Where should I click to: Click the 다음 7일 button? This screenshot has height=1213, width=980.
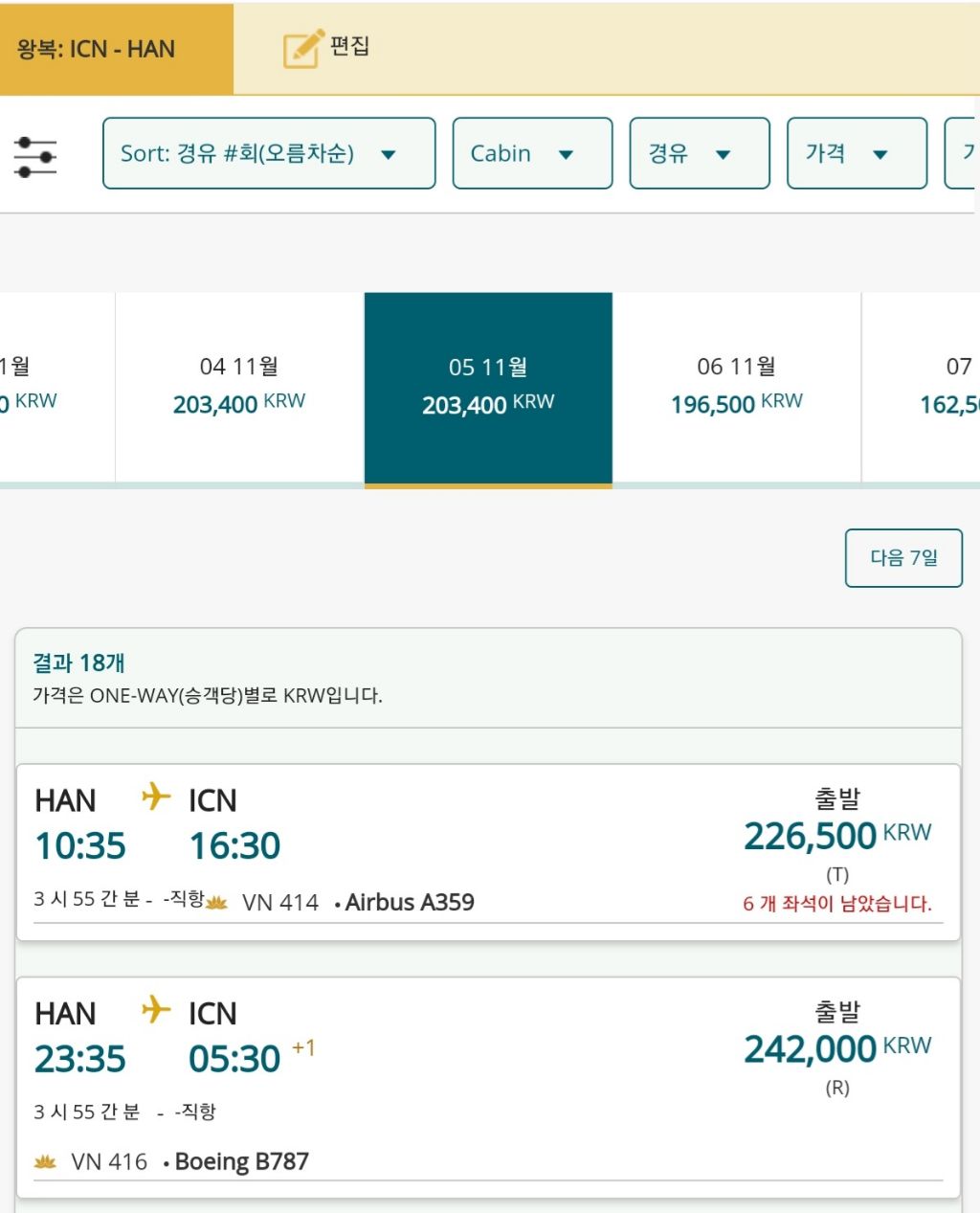(903, 557)
